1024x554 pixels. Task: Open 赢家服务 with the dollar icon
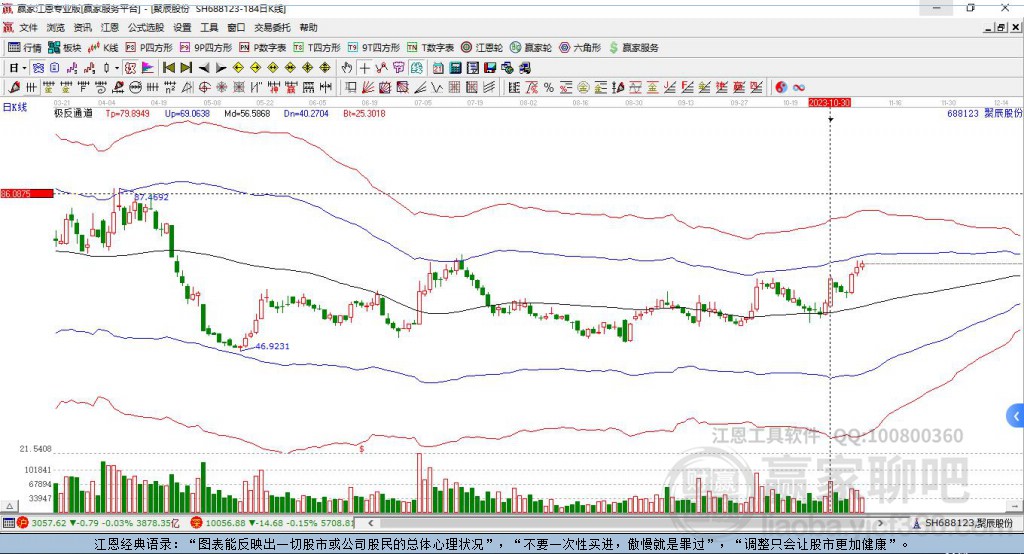coord(633,48)
